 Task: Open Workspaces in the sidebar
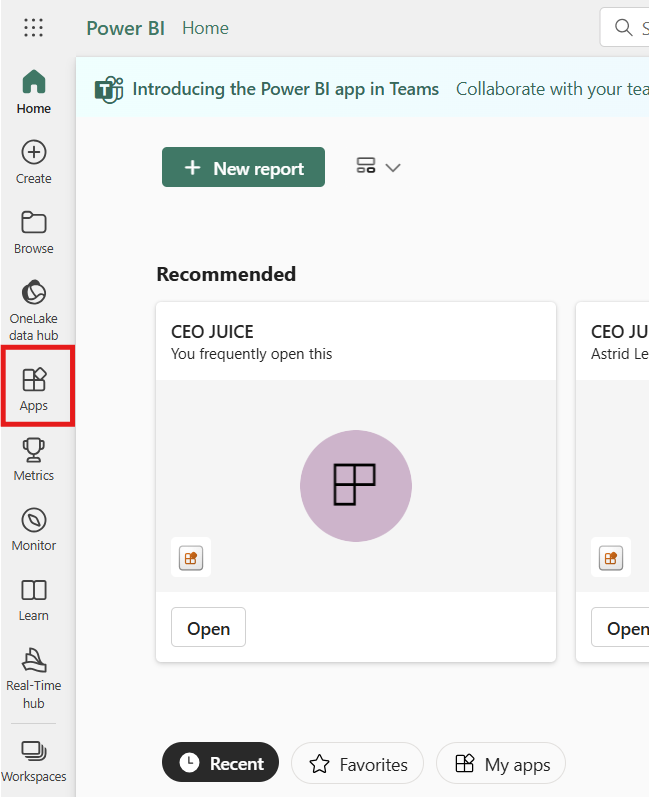click(34, 761)
